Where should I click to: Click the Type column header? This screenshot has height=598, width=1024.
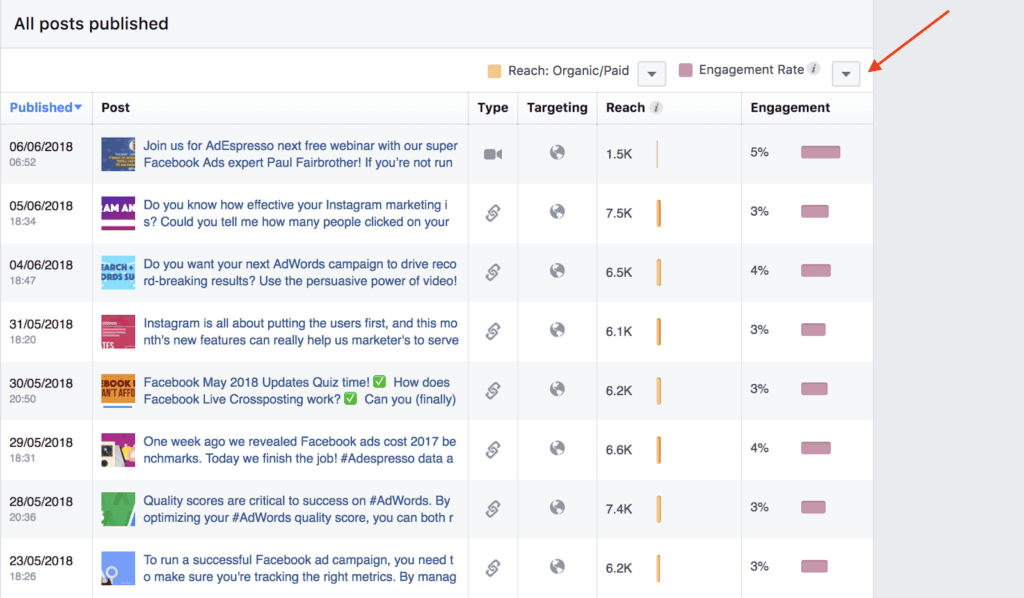coord(492,108)
